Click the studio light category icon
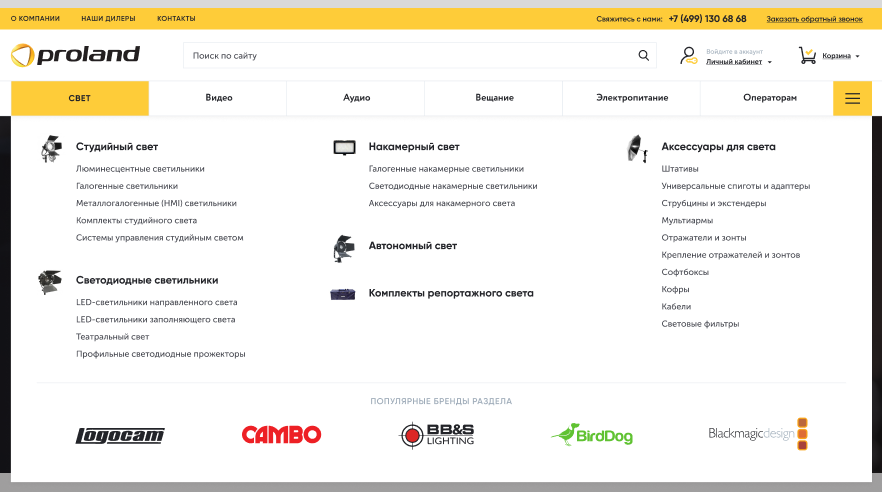This screenshot has height=492, width=882. (51, 149)
